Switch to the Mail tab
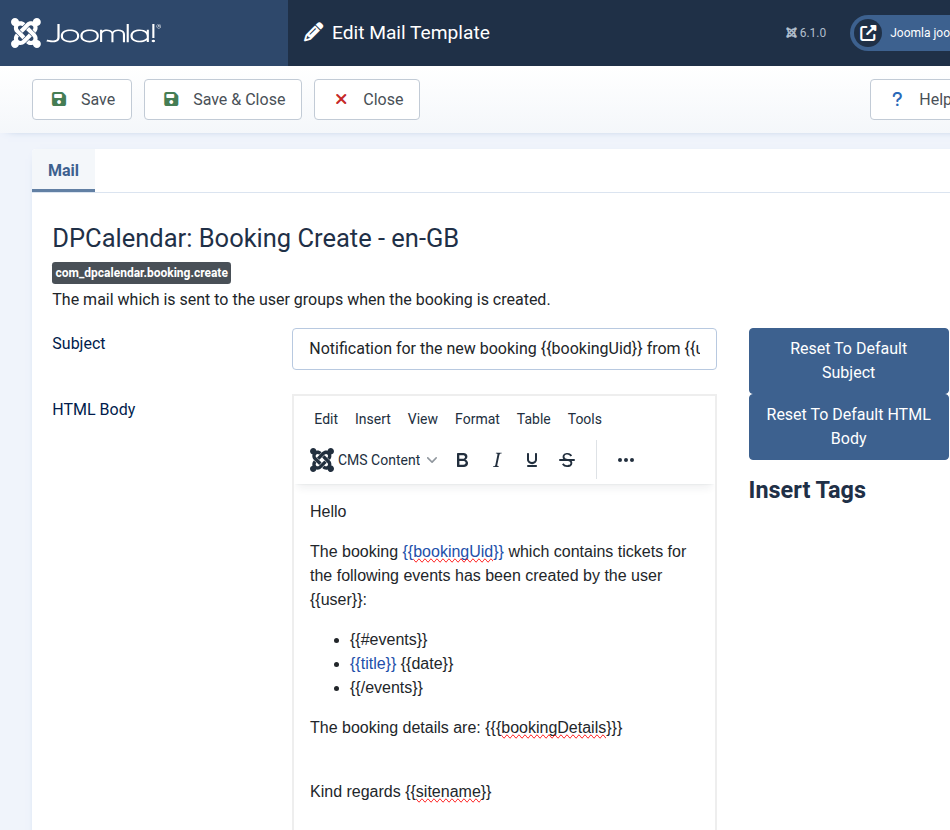950x830 pixels. [x=62, y=170]
